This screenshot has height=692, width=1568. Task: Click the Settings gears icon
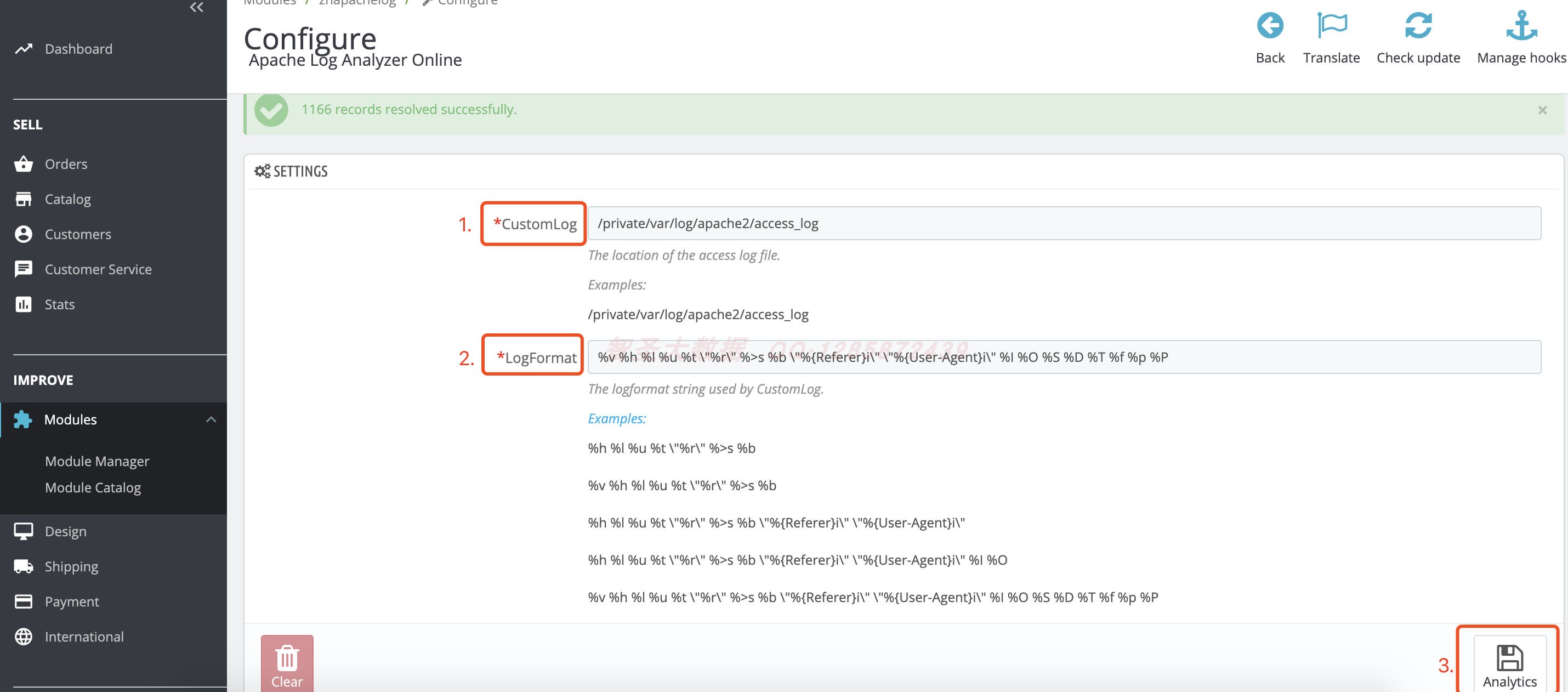(x=263, y=171)
